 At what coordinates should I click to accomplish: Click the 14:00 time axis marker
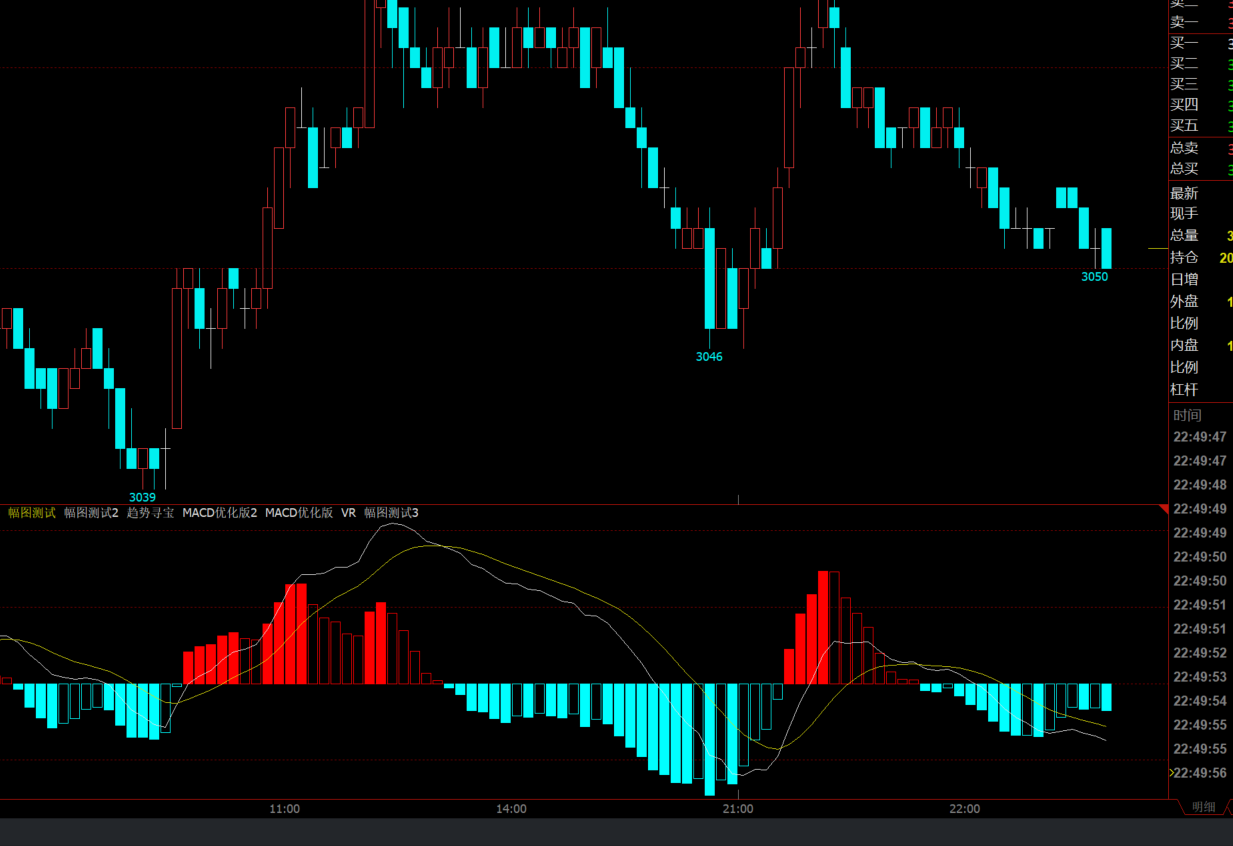tap(511, 809)
